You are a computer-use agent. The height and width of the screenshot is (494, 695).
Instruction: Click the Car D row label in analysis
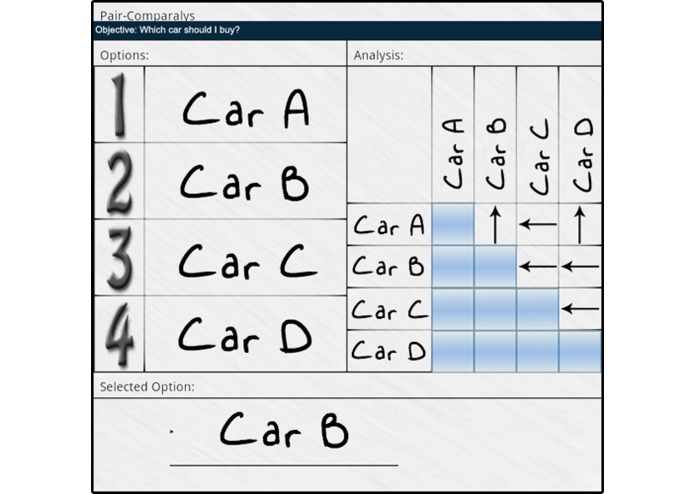[x=389, y=351]
